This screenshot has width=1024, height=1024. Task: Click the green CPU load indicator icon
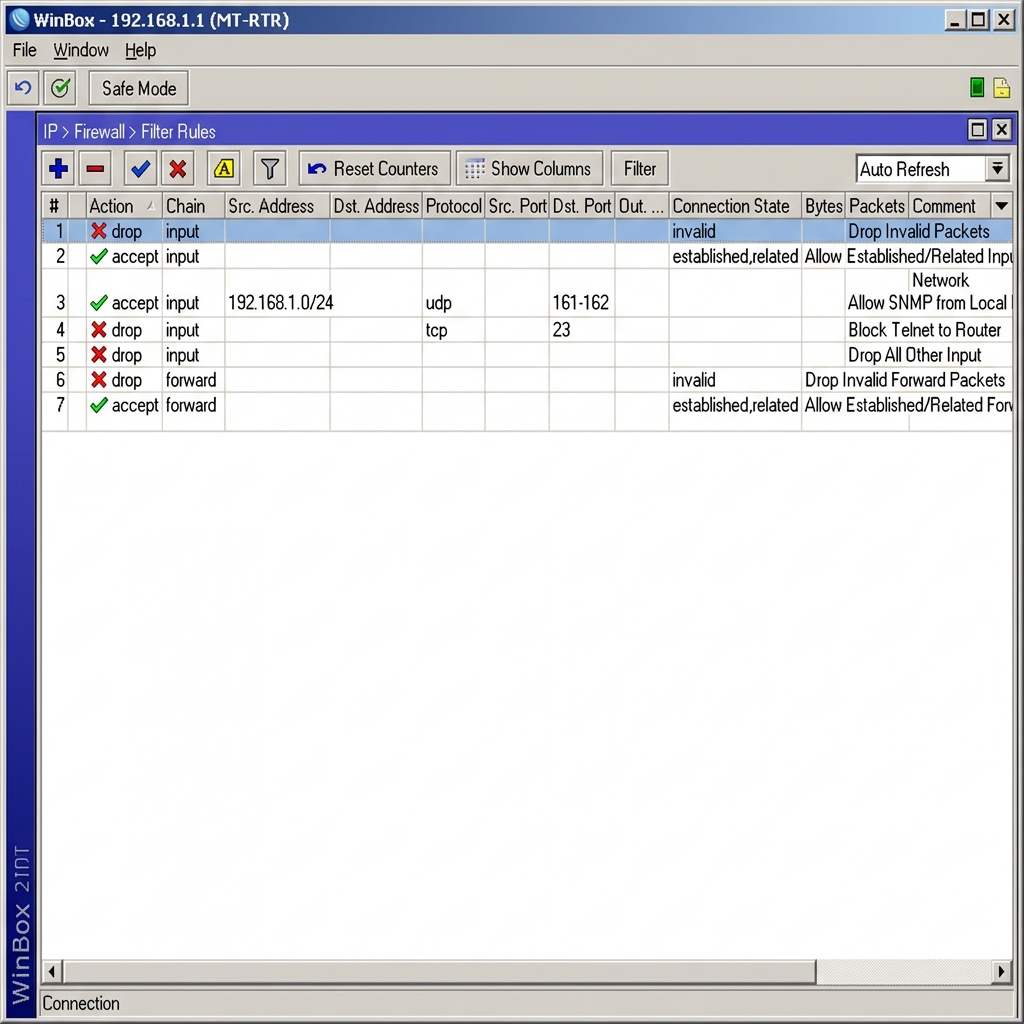[x=977, y=87]
